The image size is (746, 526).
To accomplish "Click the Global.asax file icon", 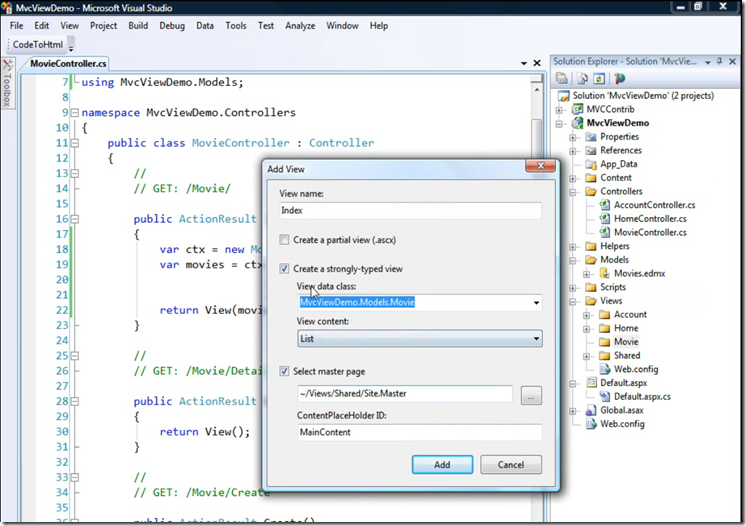I will 591,410.
